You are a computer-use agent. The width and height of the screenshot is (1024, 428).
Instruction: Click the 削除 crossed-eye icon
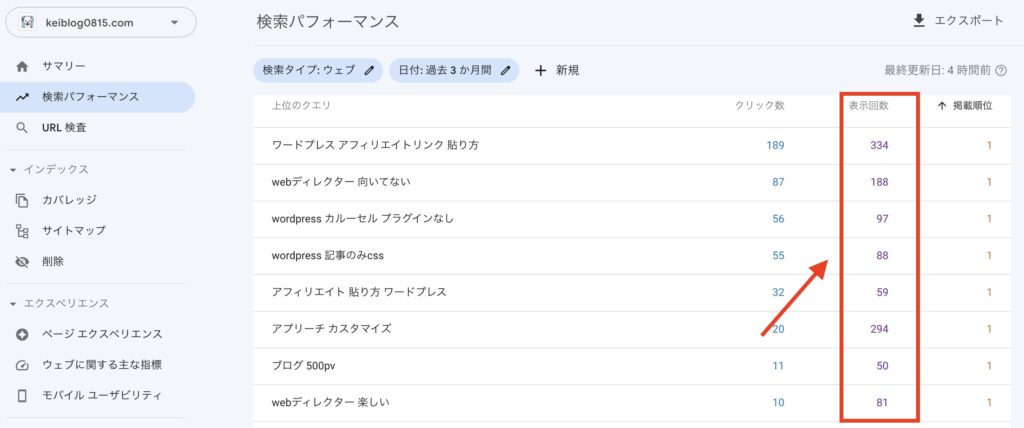point(22,262)
